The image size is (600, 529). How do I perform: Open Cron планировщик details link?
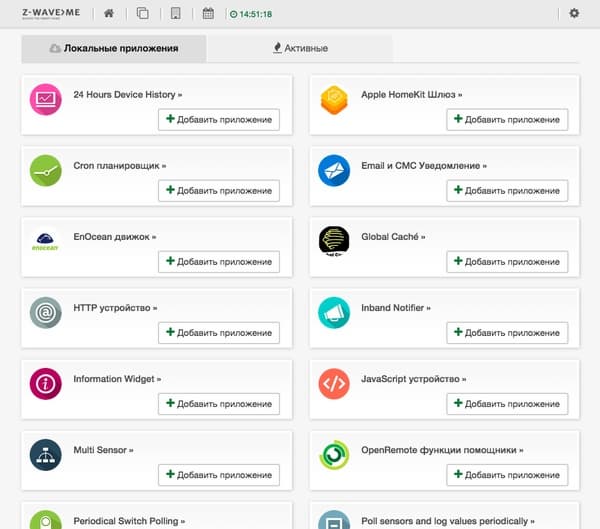[x=119, y=166]
